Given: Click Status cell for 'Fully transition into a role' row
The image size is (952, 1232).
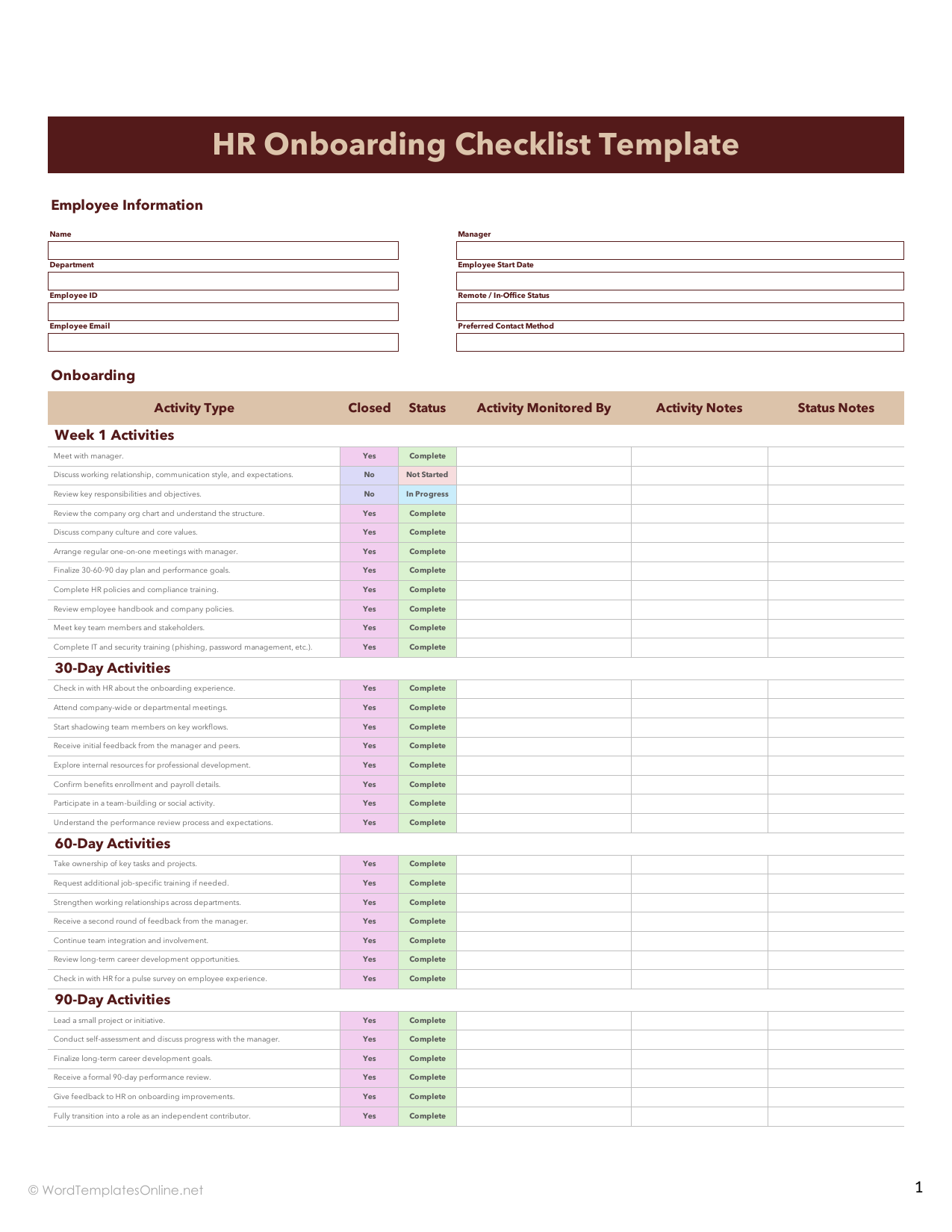Looking at the screenshot, I should 427,1116.
